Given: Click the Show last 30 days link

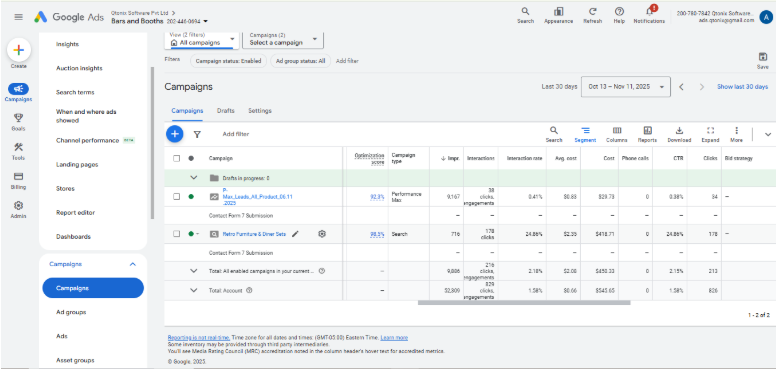Looking at the screenshot, I should click(x=742, y=87).
